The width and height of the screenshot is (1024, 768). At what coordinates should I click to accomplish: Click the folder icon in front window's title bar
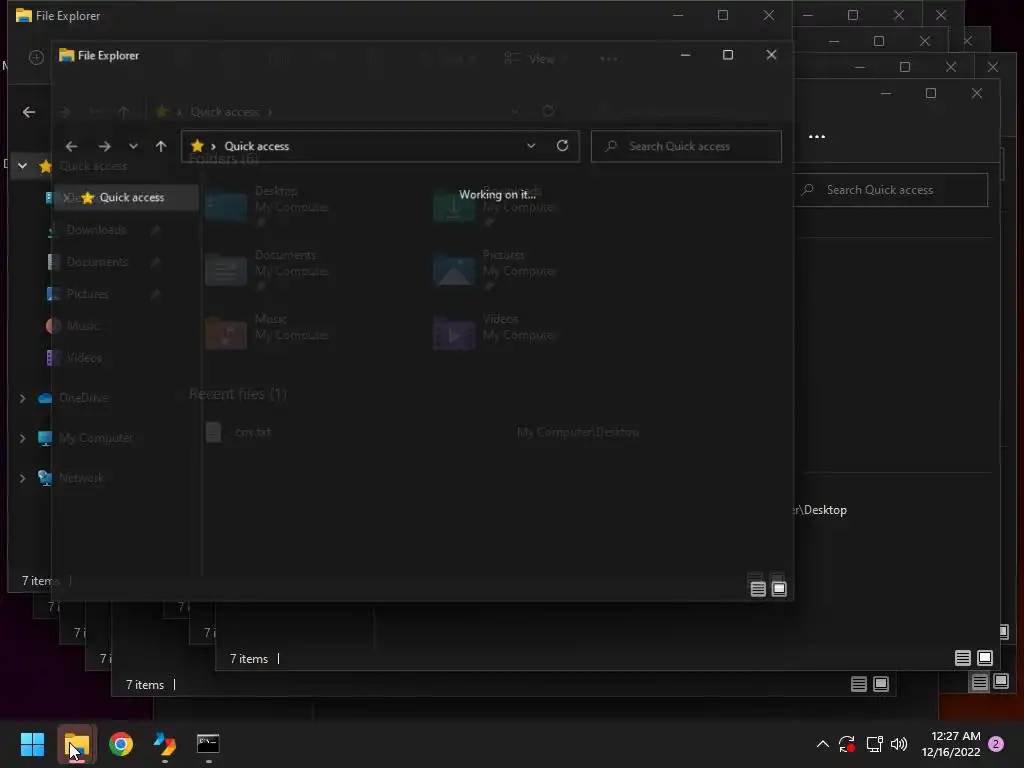tap(66, 56)
